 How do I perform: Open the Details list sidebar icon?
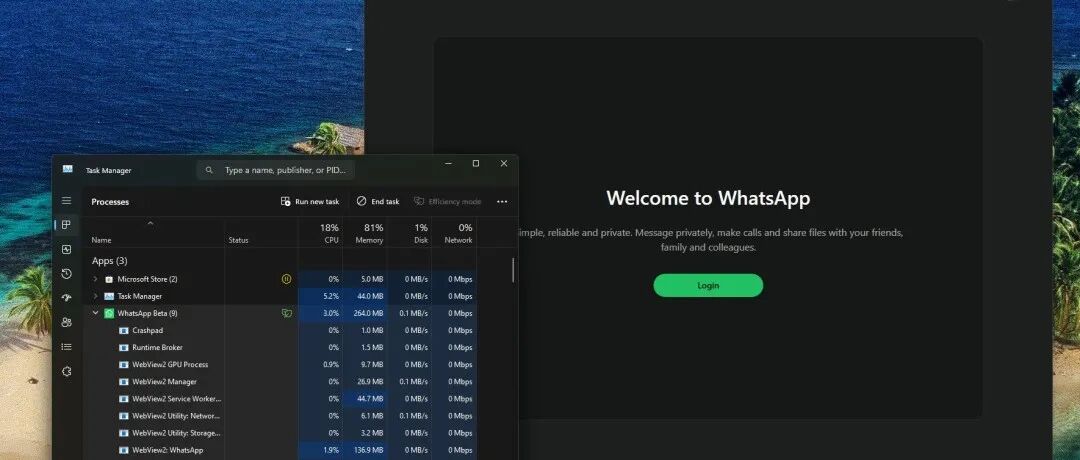click(66, 346)
